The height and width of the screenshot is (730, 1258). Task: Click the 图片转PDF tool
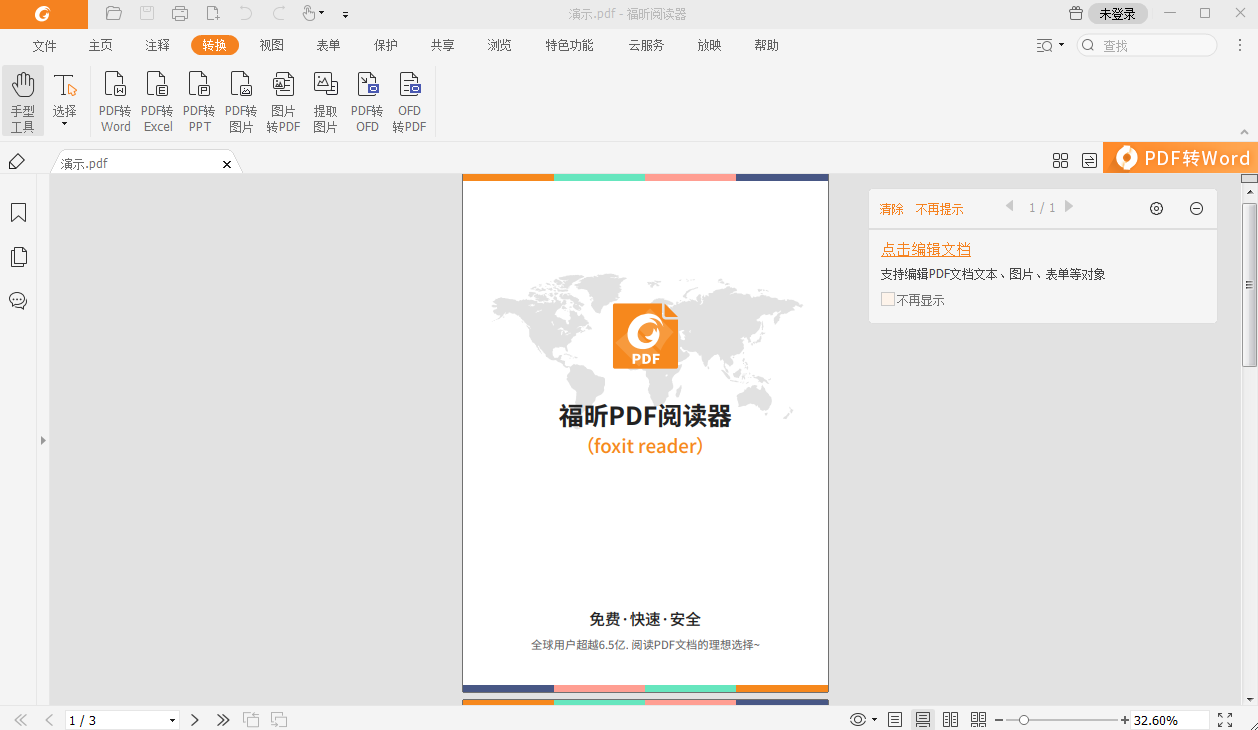(283, 100)
